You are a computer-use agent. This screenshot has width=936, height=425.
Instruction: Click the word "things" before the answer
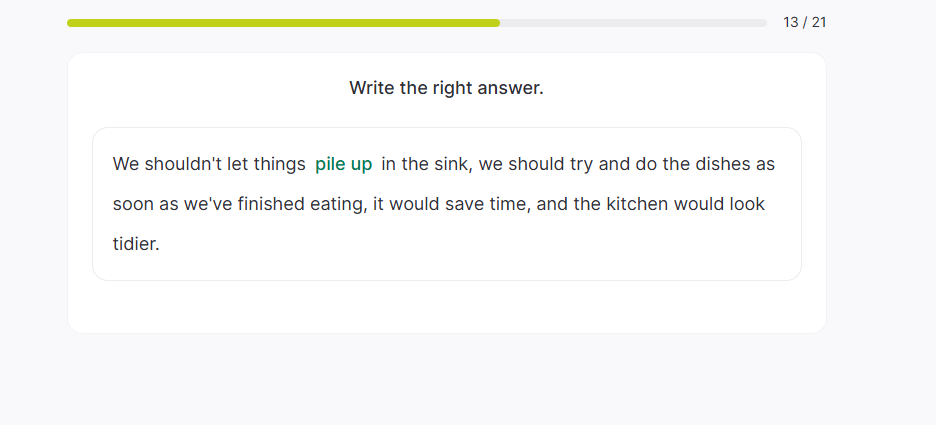point(278,164)
